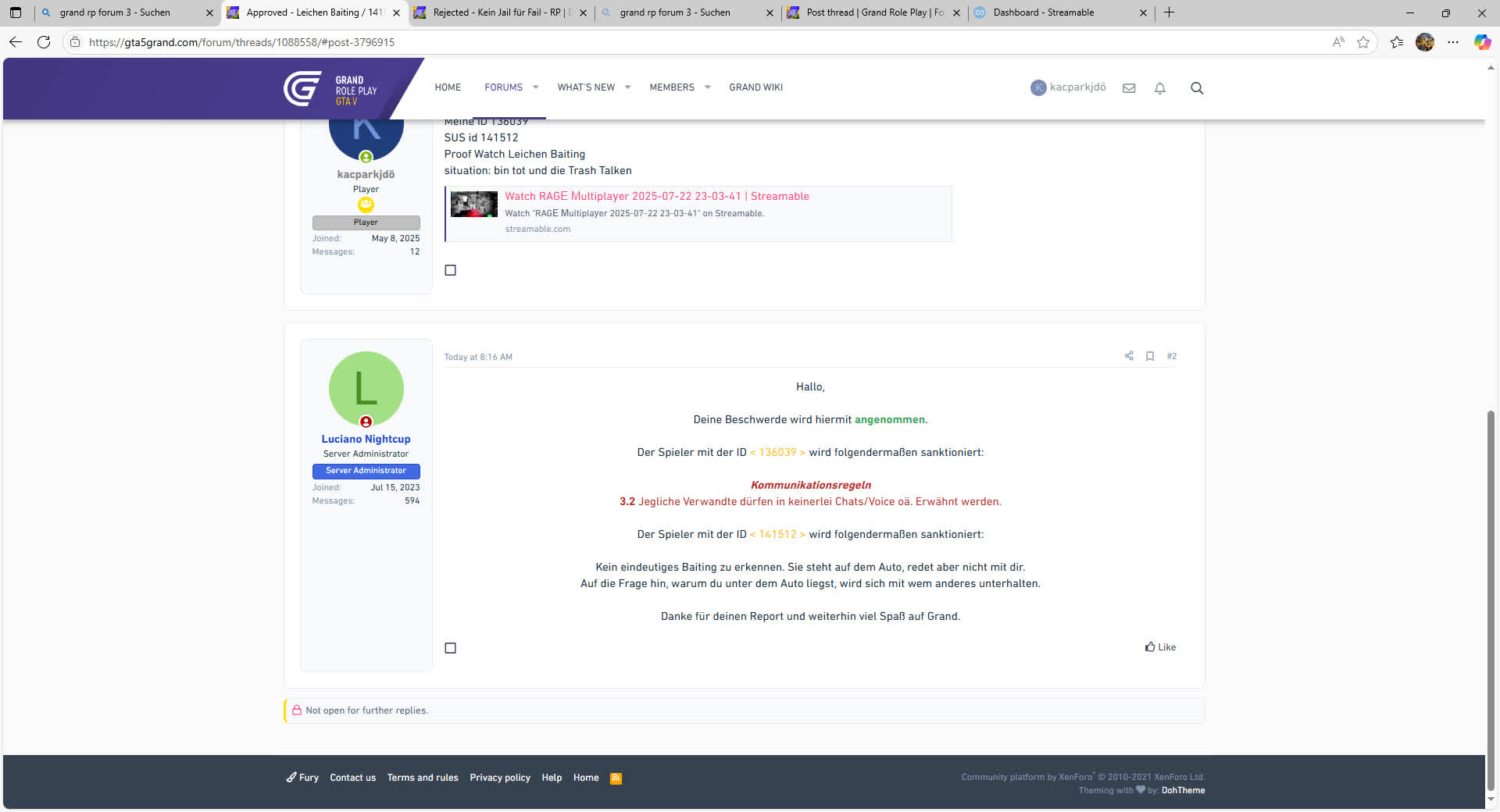Open kacparkjdö's profile name under avatar
This screenshot has height=812, width=1500.
tap(366, 174)
